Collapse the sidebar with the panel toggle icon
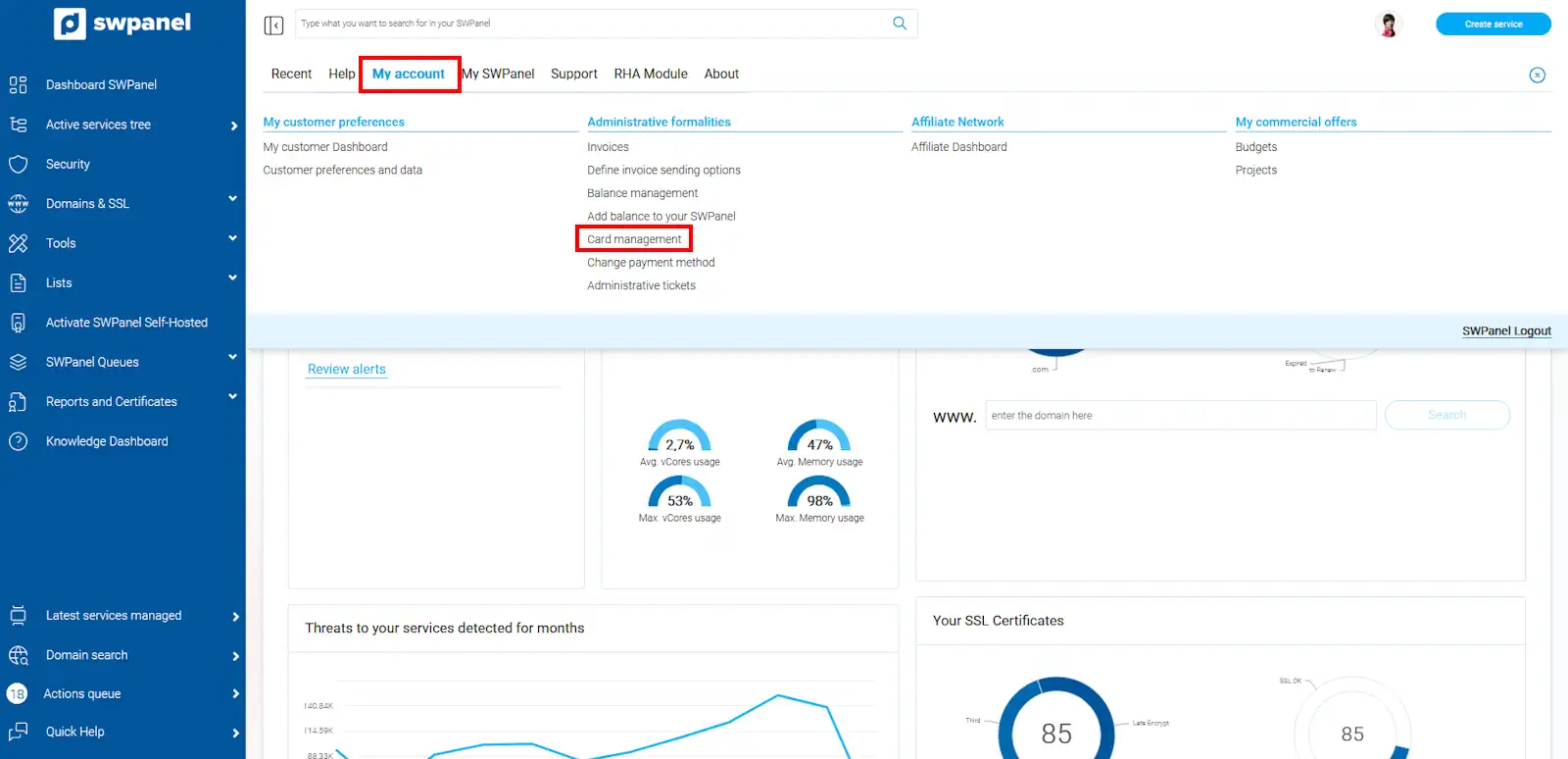The width and height of the screenshot is (1568, 759). 273,25
